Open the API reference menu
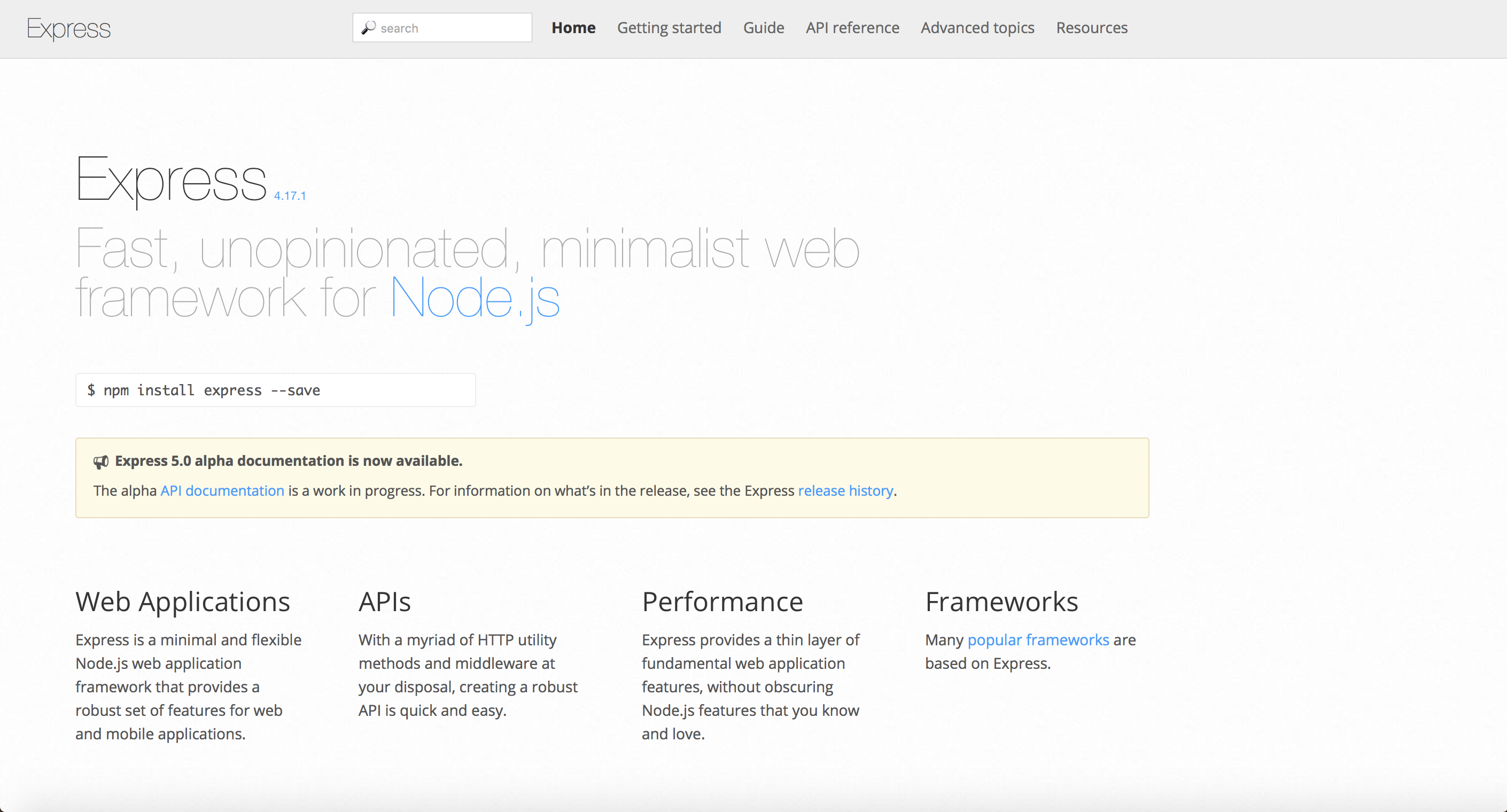This screenshot has width=1507, height=812. tap(852, 27)
